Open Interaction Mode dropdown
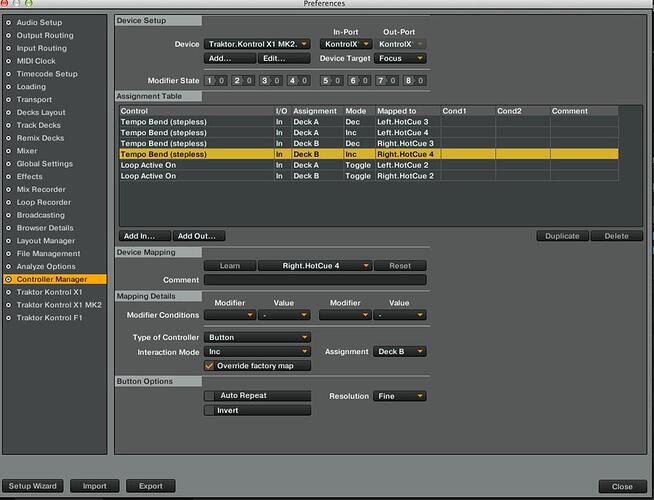Screen dimensions: 654x500 257,352
